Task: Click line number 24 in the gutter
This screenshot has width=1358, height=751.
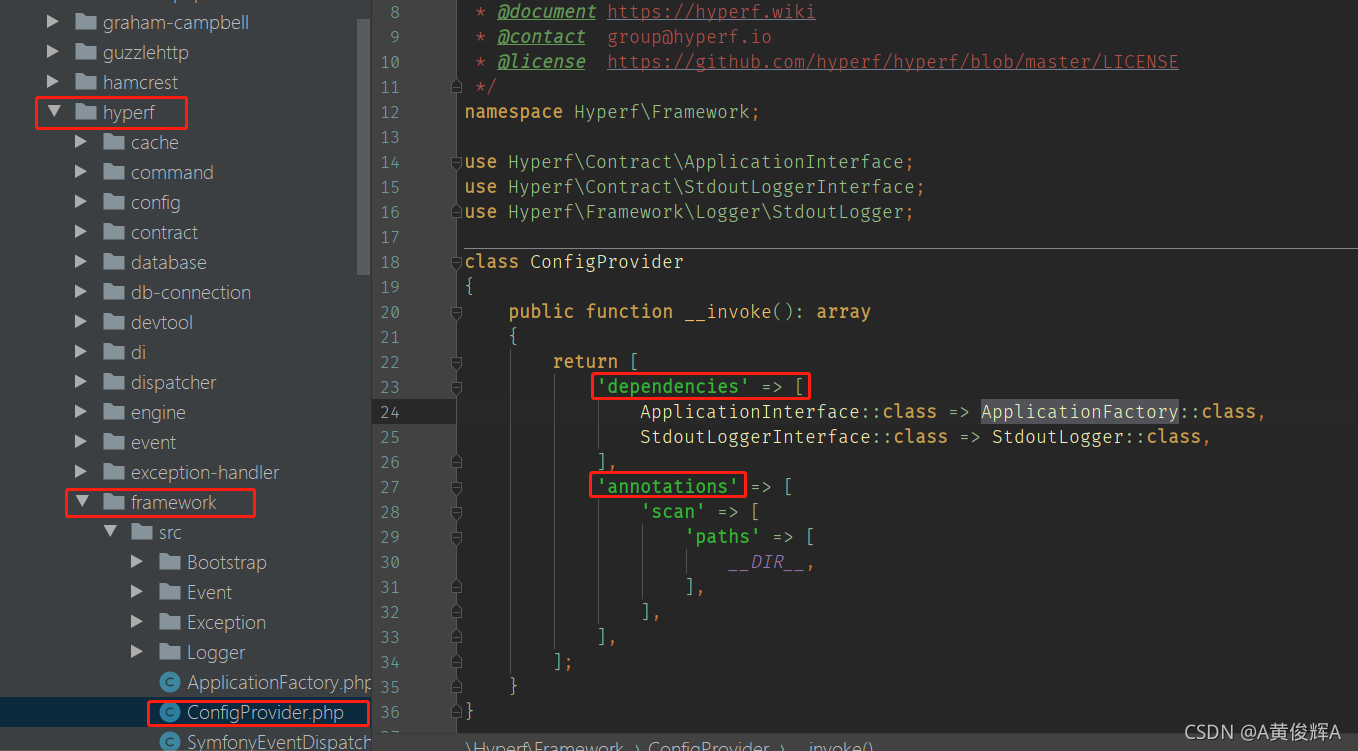Action: pos(389,412)
